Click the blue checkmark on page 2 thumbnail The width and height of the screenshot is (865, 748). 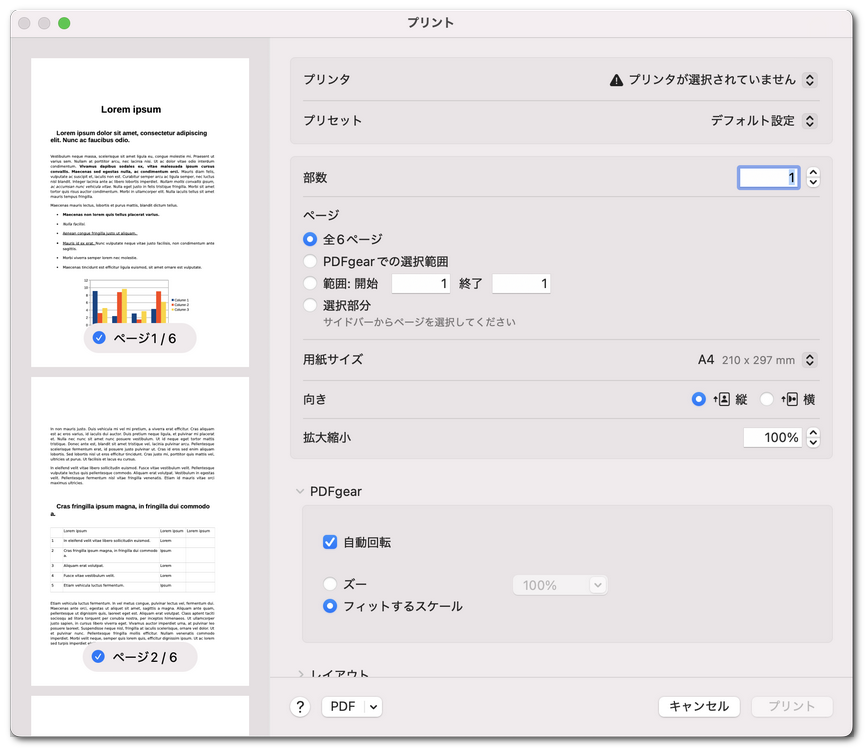click(98, 657)
